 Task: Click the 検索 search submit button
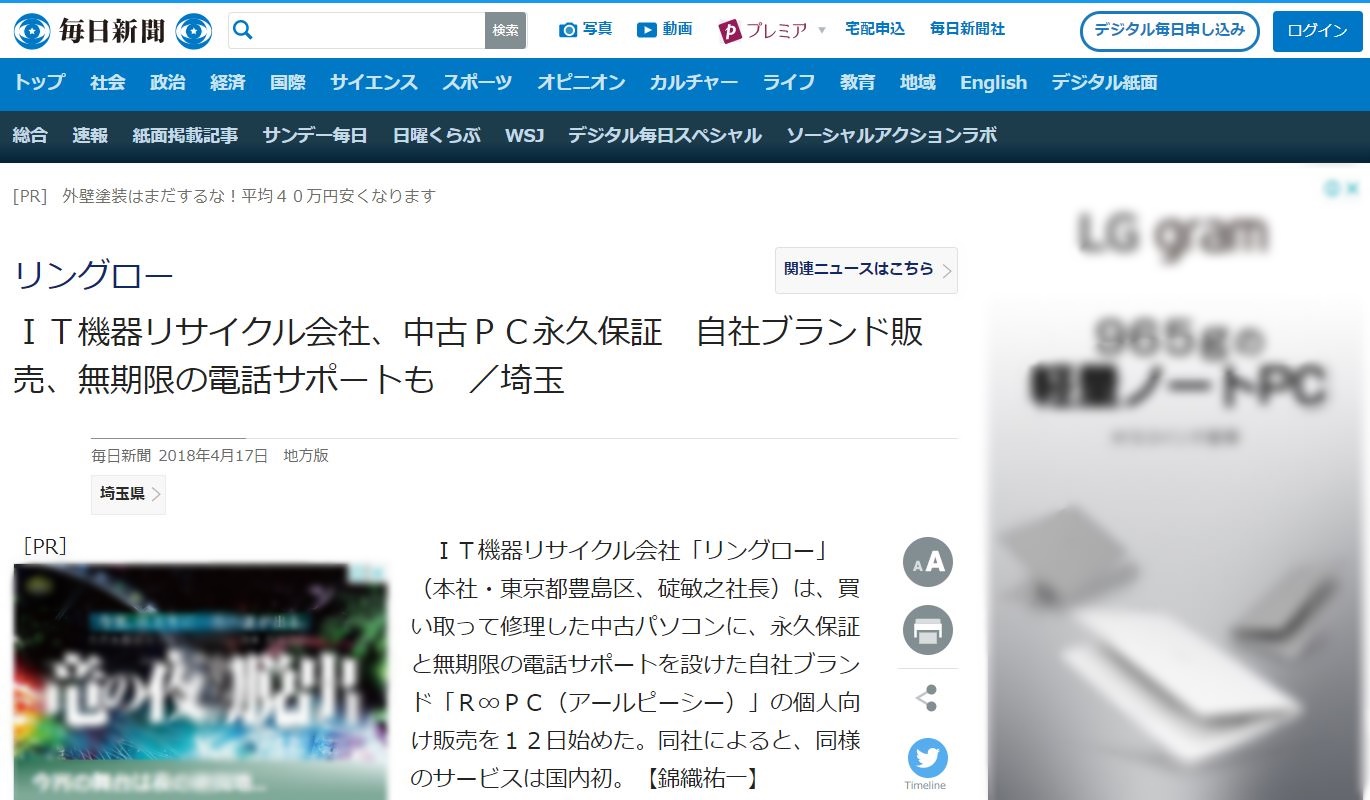click(505, 31)
